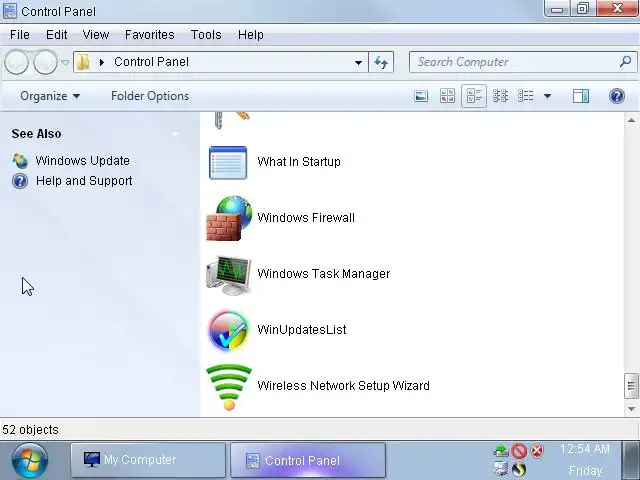640x480 pixels.
Task: Click the vertical scrollbar thumb
Action: (x=631, y=386)
